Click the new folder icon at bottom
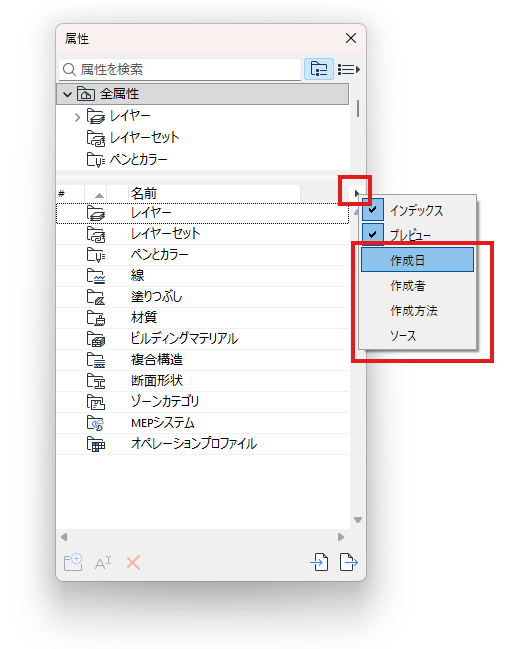Image resolution: width=507 pixels, height=649 pixels. coord(73,562)
